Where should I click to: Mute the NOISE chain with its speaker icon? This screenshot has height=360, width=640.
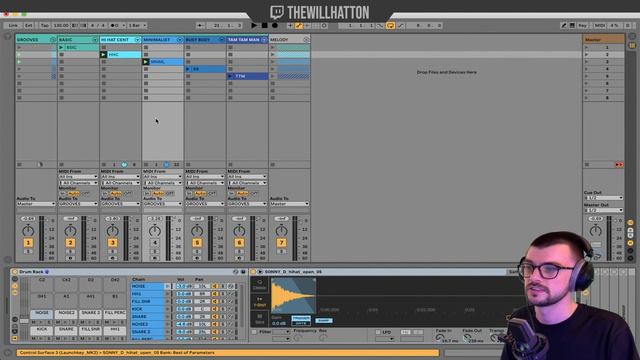coord(215,286)
